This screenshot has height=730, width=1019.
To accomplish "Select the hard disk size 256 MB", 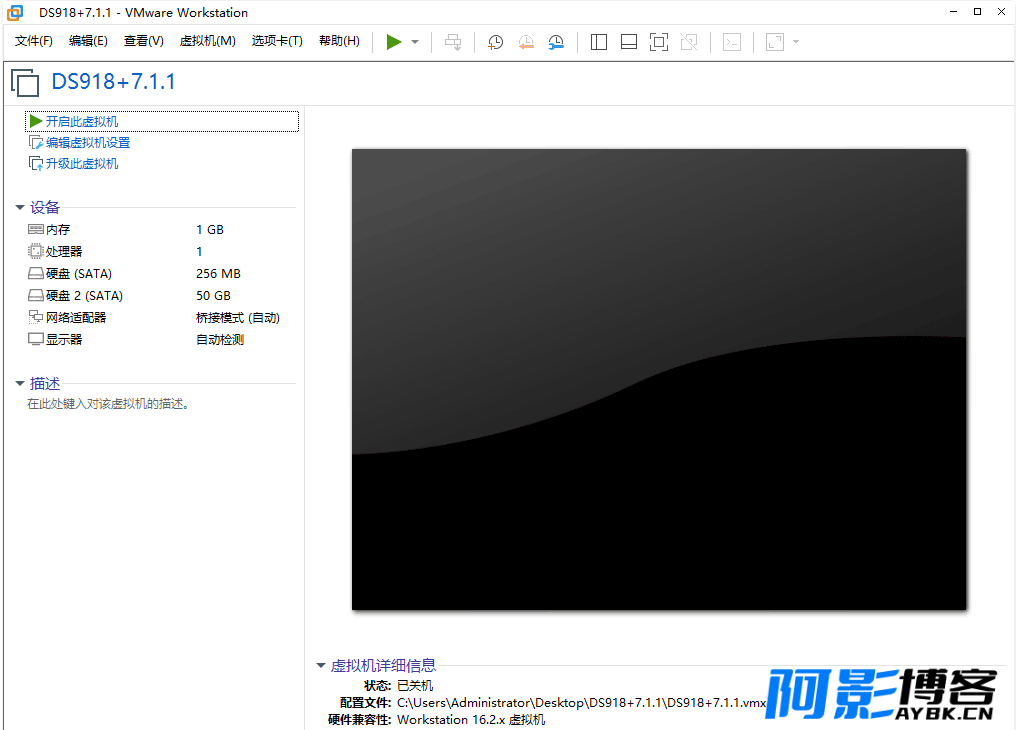I will [218, 274].
